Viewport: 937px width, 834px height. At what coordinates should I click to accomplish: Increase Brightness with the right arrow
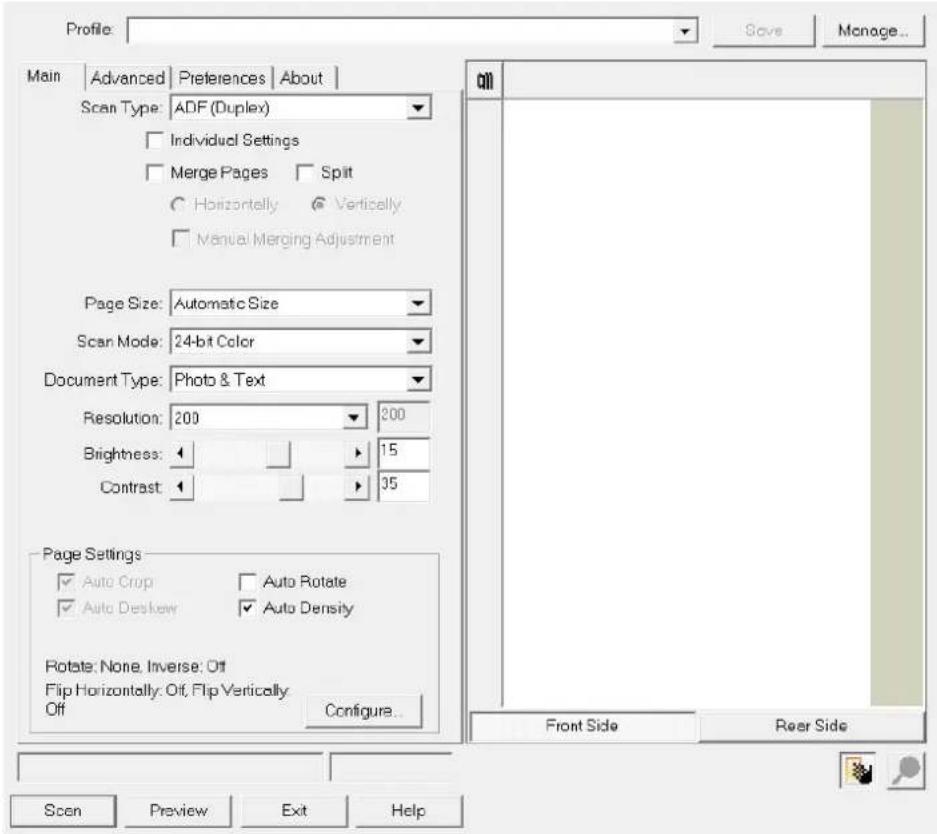point(357,454)
